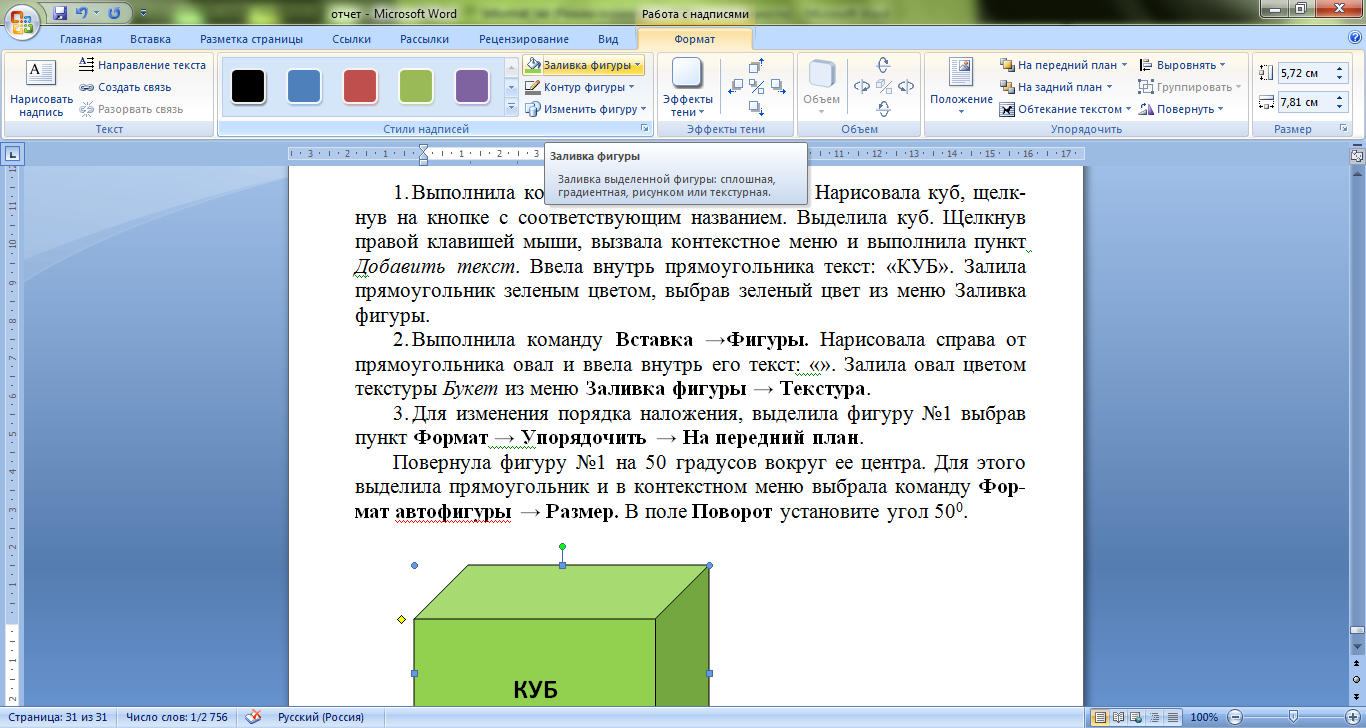The image size is (1366, 728).
Task: Switch to the Вид tab
Action: (608, 39)
